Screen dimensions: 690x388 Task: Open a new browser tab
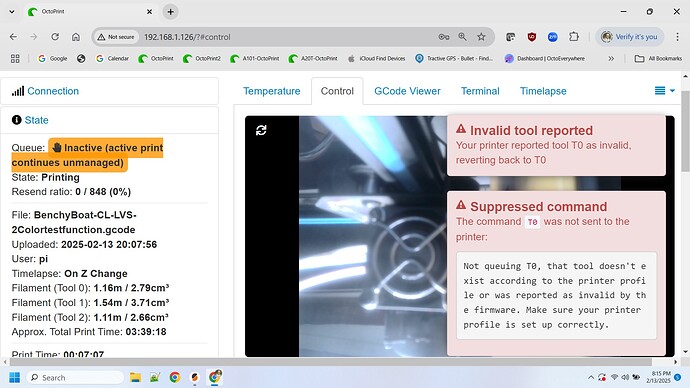171,12
